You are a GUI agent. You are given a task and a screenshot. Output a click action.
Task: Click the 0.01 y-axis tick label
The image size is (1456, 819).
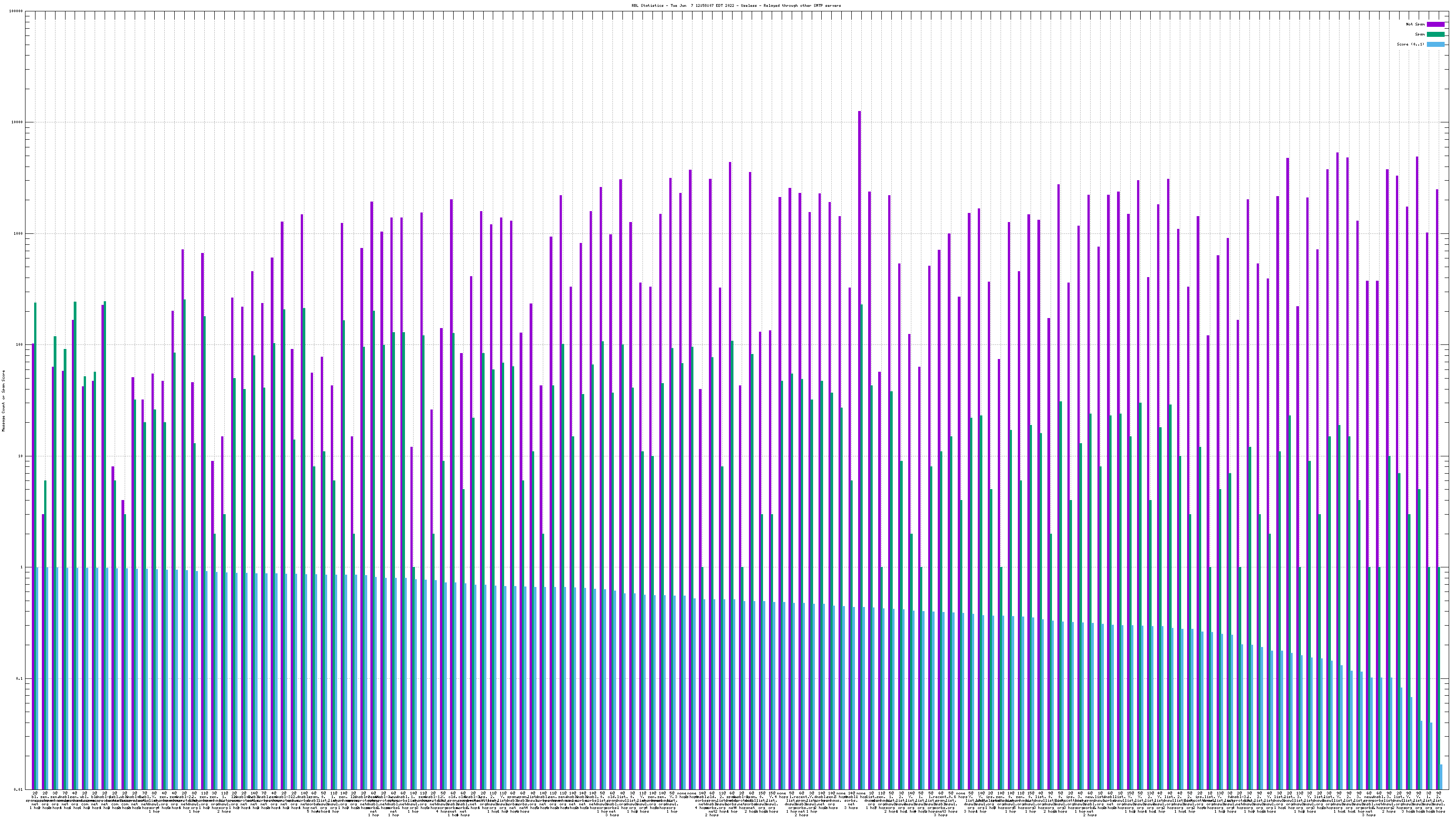coord(19,789)
